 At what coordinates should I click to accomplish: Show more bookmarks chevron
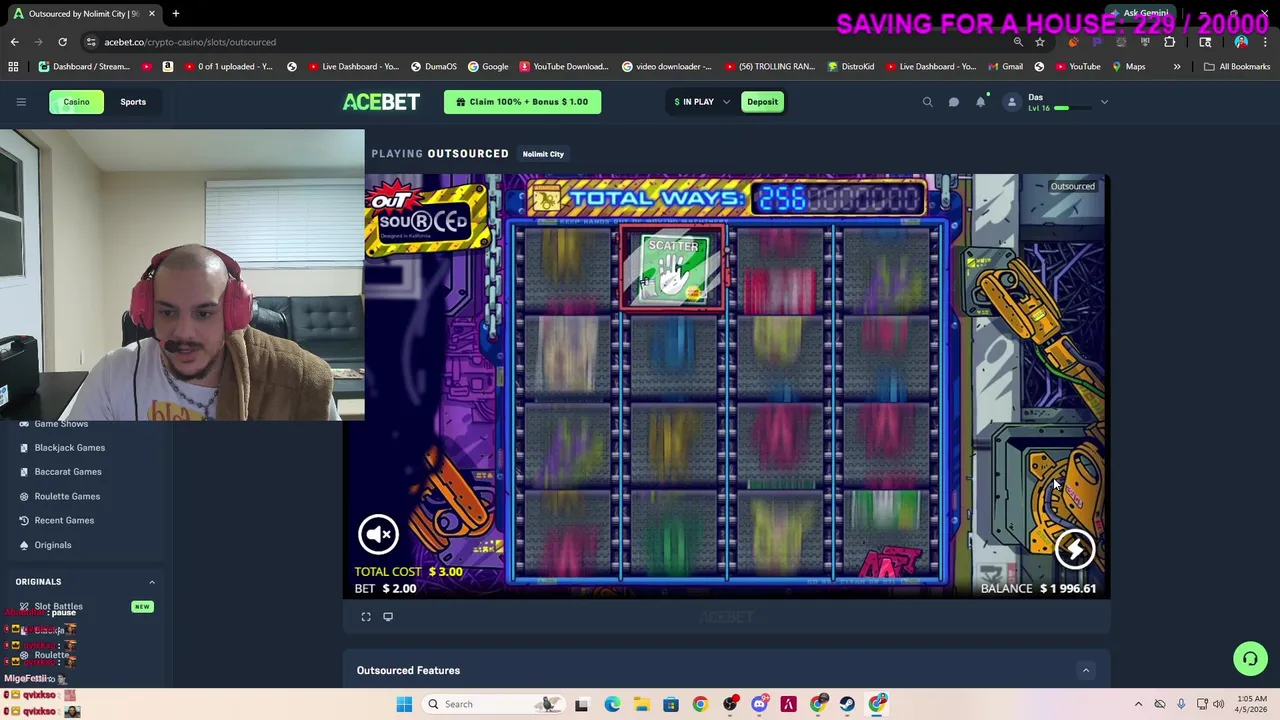click(x=1177, y=67)
